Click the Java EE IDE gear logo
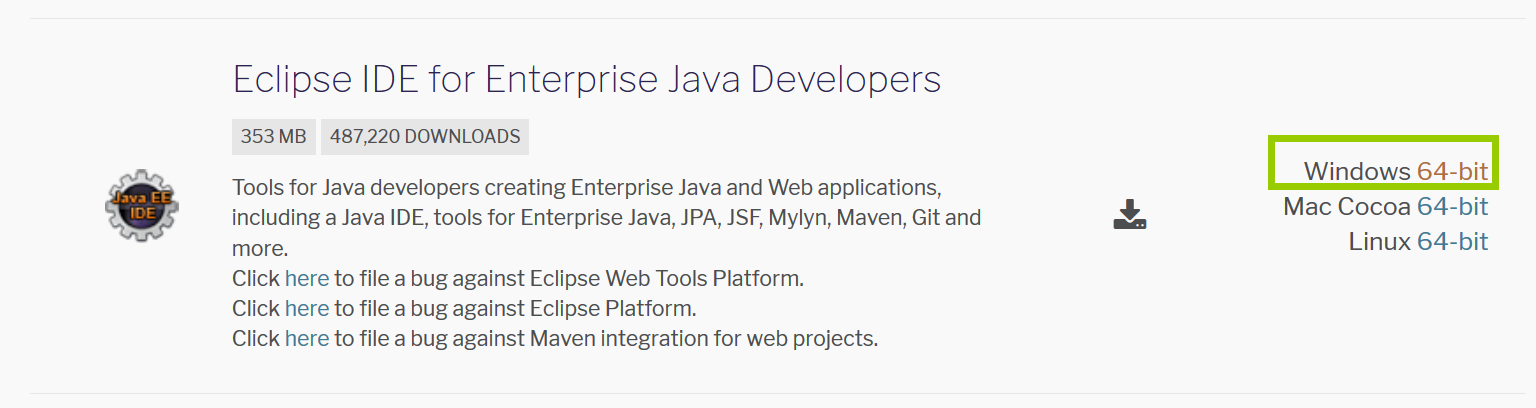The width and height of the screenshot is (1536, 408). pyautogui.click(x=142, y=204)
